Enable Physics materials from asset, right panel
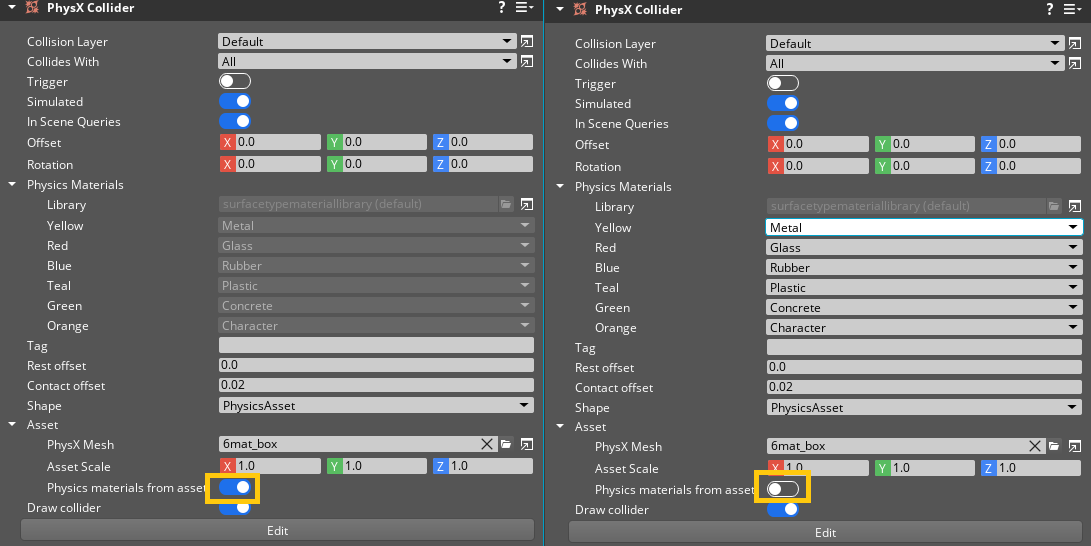1091x546 pixels. 783,490
